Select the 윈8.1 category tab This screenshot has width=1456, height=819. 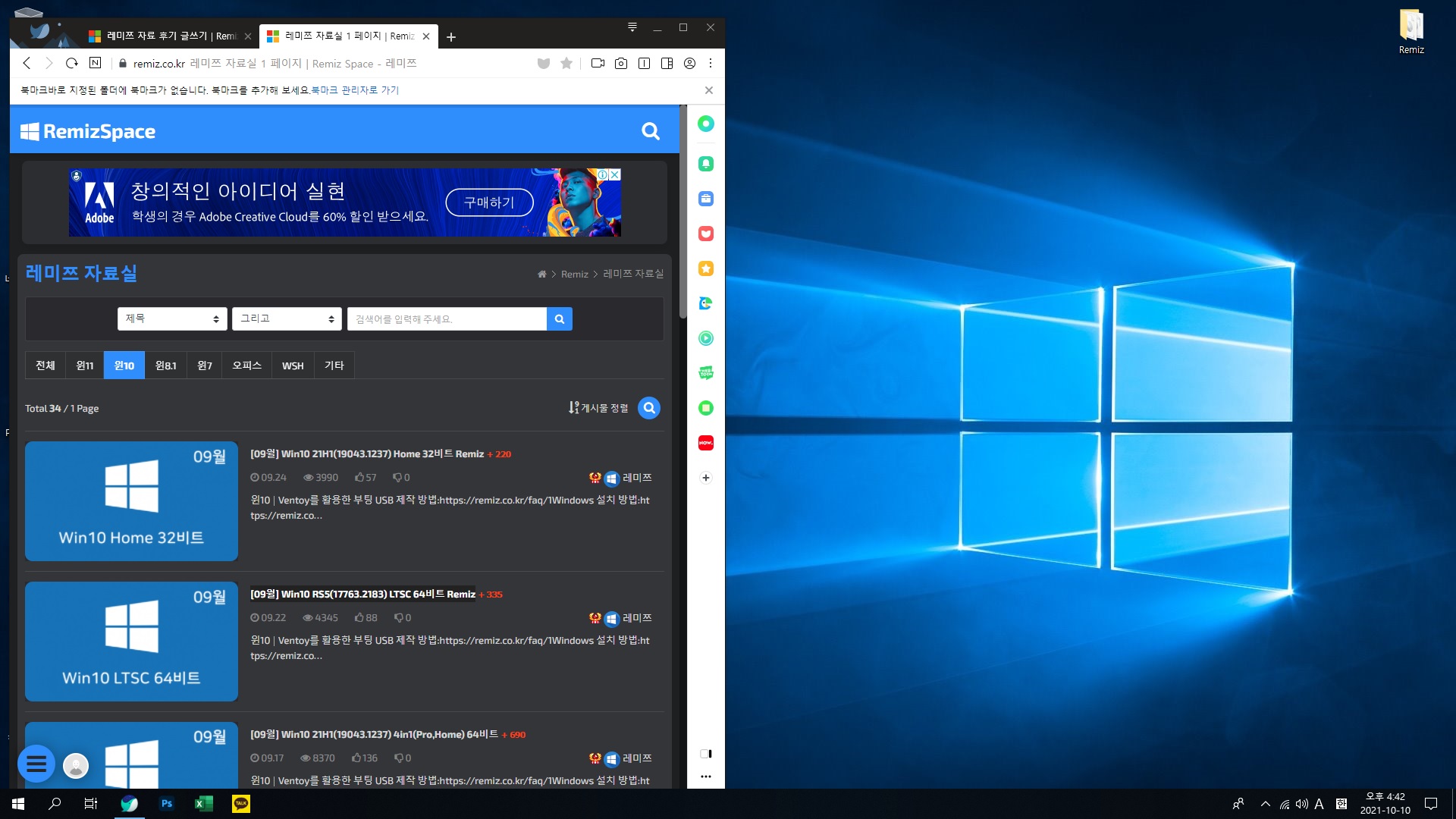(x=165, y=365)
